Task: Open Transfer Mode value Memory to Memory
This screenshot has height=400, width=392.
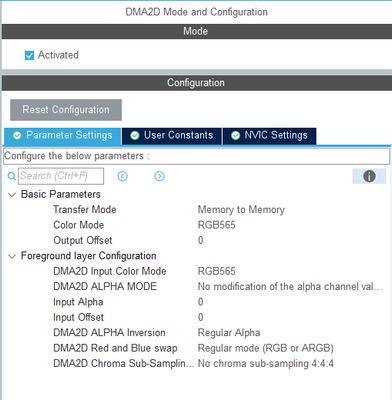Action: click(x=241, y=210)
